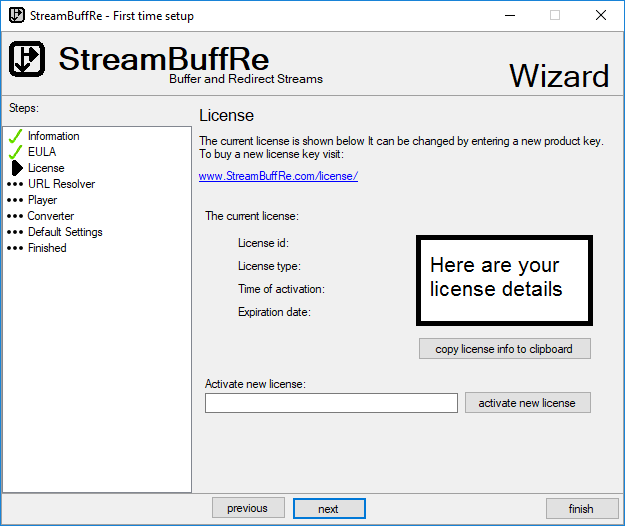Open the Default Settings step
The image size is (625, 526).
tap(65, 232)
